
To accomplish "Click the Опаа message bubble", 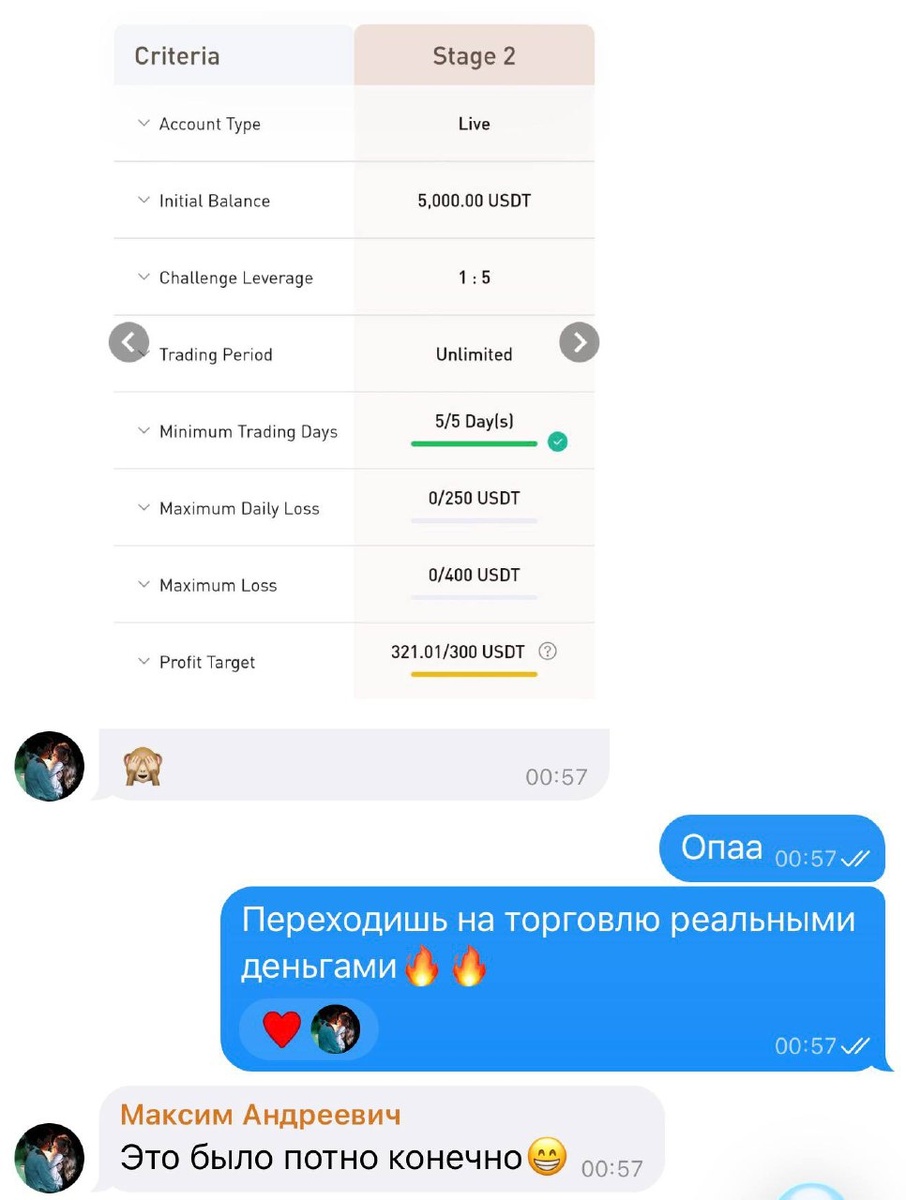I will click(772, 849).
